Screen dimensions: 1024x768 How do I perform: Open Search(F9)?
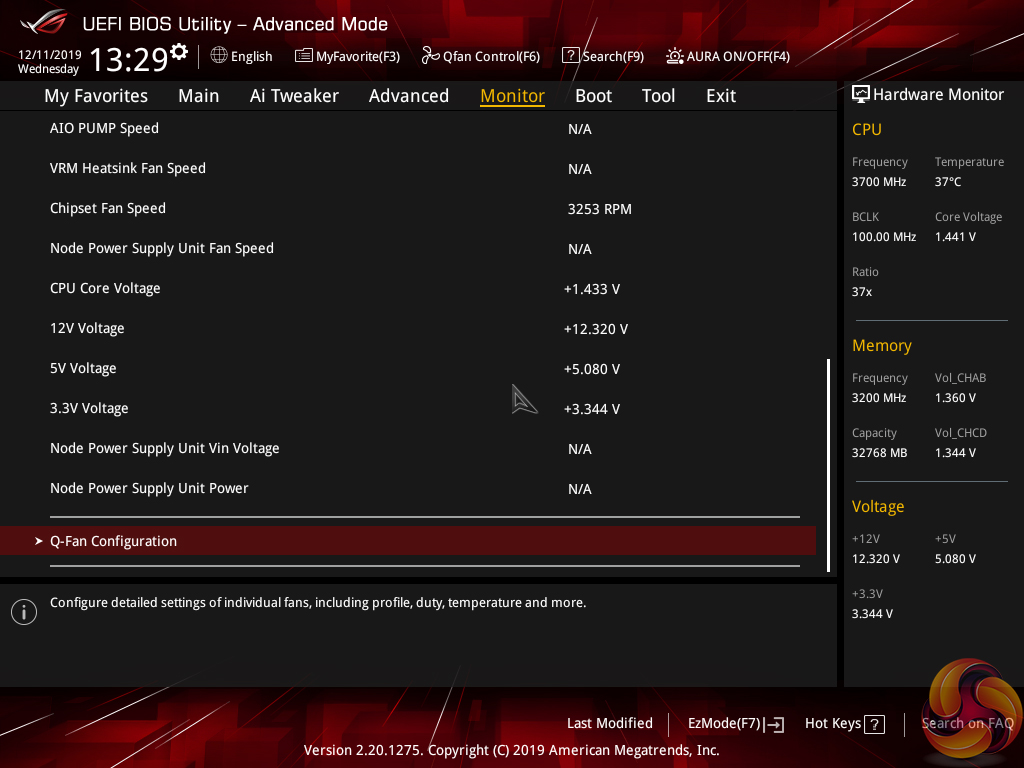613,56
